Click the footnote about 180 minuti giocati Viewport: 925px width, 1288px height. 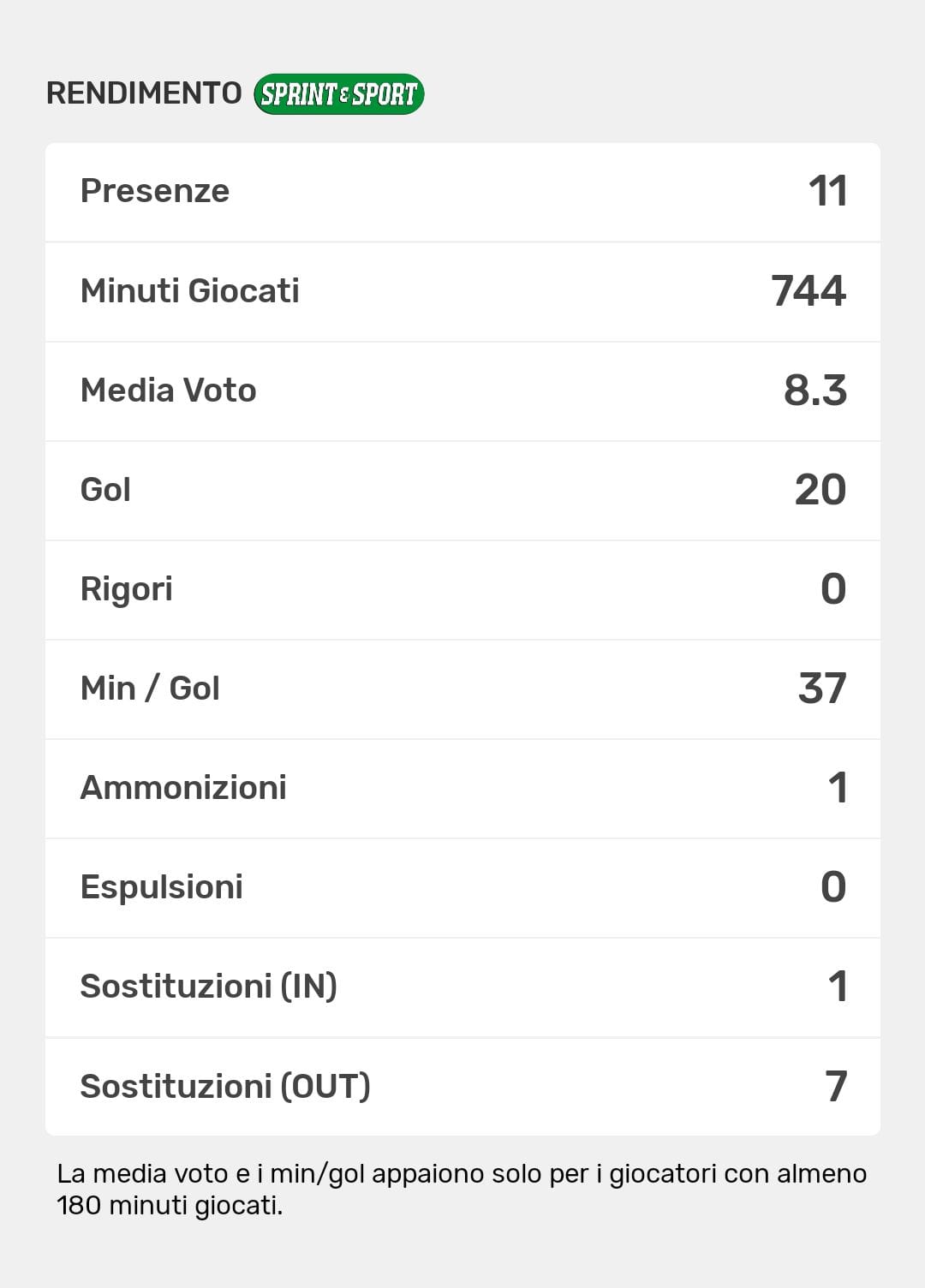[x=462, y=1190]
